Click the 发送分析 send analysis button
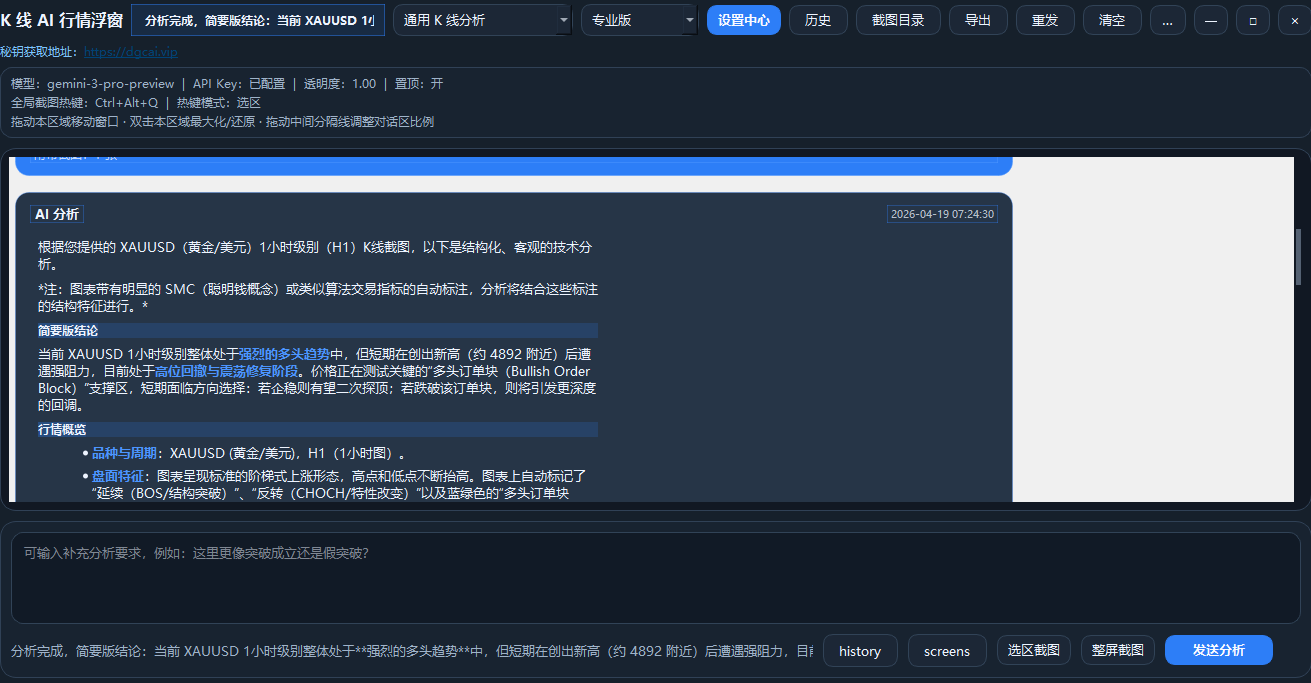 coord(1218,650)
